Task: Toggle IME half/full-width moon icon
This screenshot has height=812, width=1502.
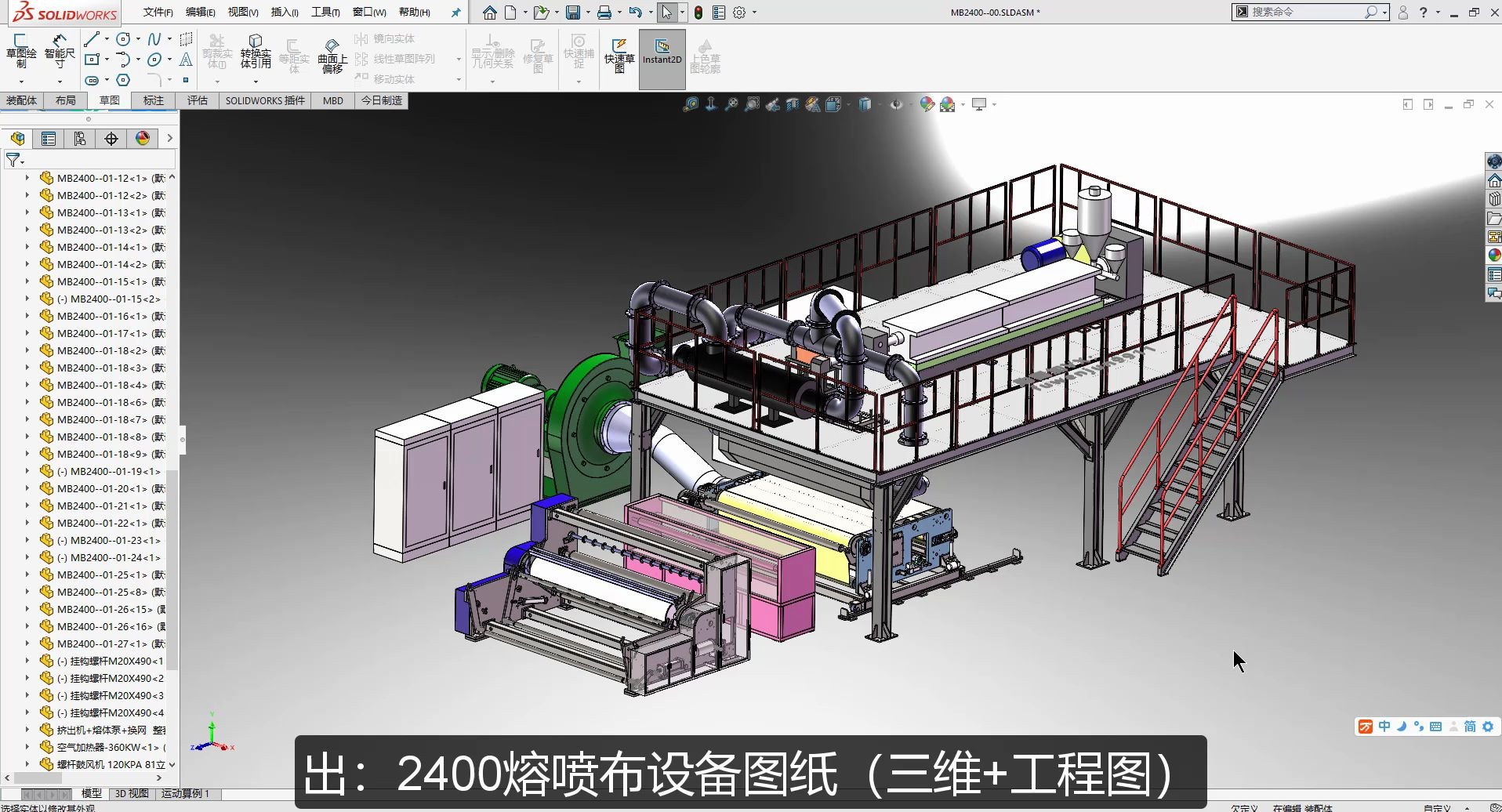Action: click(1402, 727)
